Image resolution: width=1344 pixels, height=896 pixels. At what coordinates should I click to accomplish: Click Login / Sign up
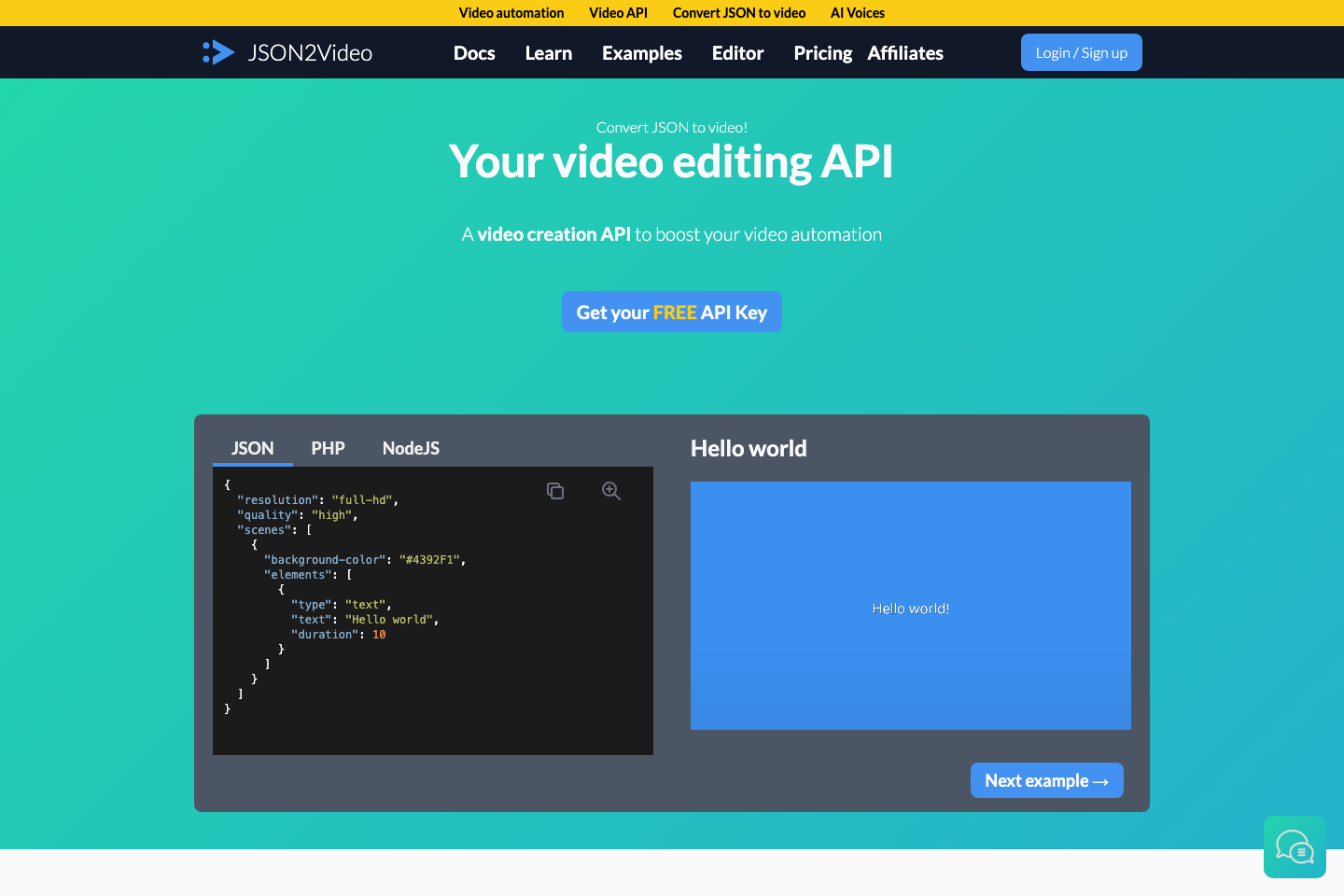(x=1081, y=52)
